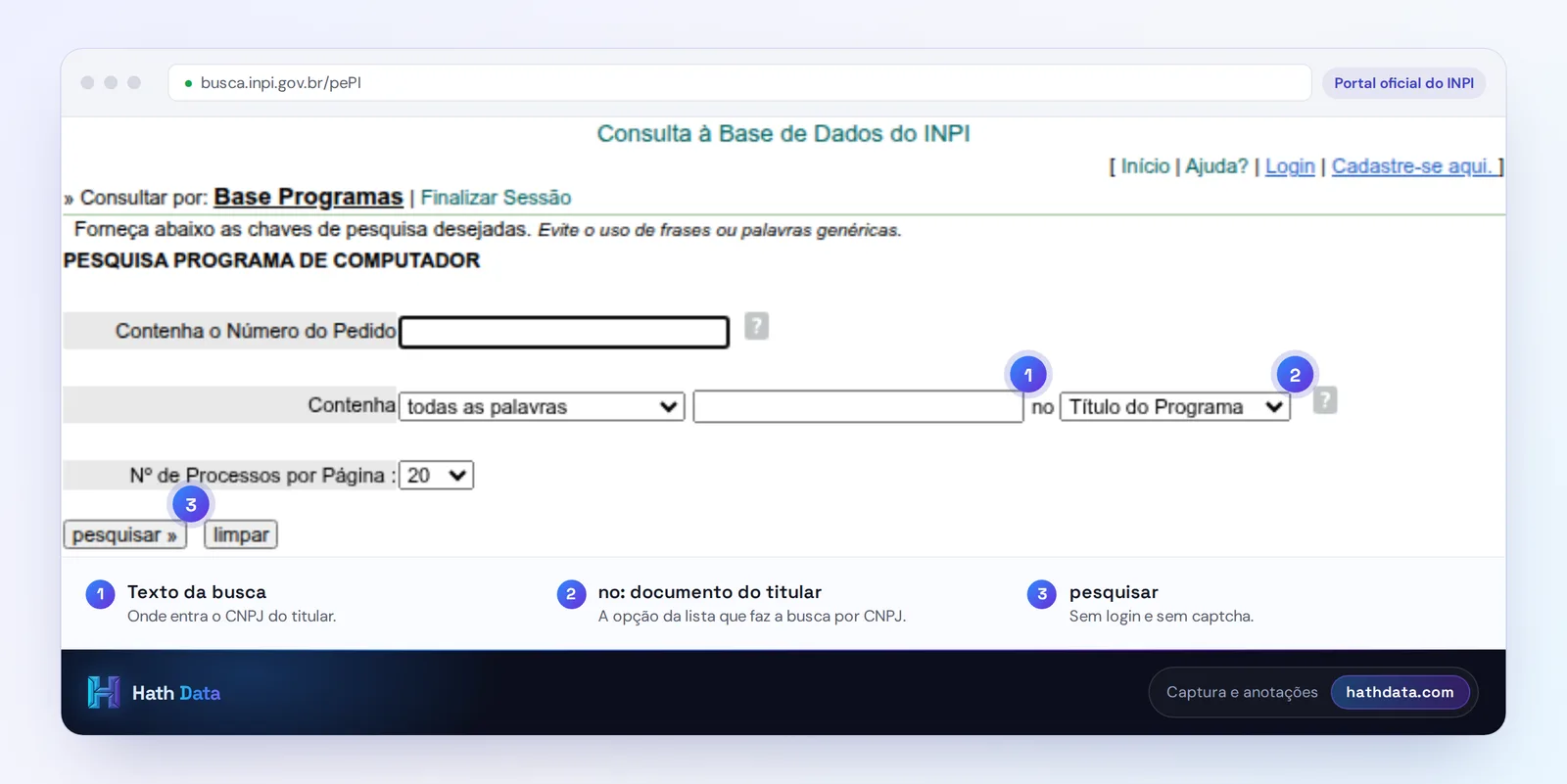Click the 'Portal oficial do INPI' badge
1567x784 pixels.
pos(1403,83)
